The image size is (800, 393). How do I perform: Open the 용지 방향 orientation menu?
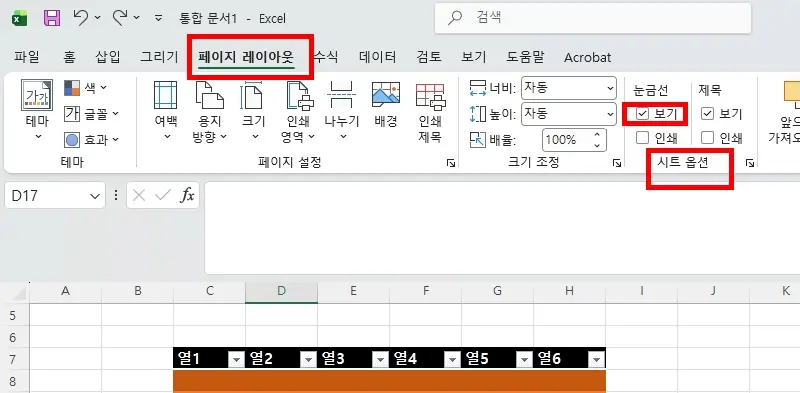[209, 111]
